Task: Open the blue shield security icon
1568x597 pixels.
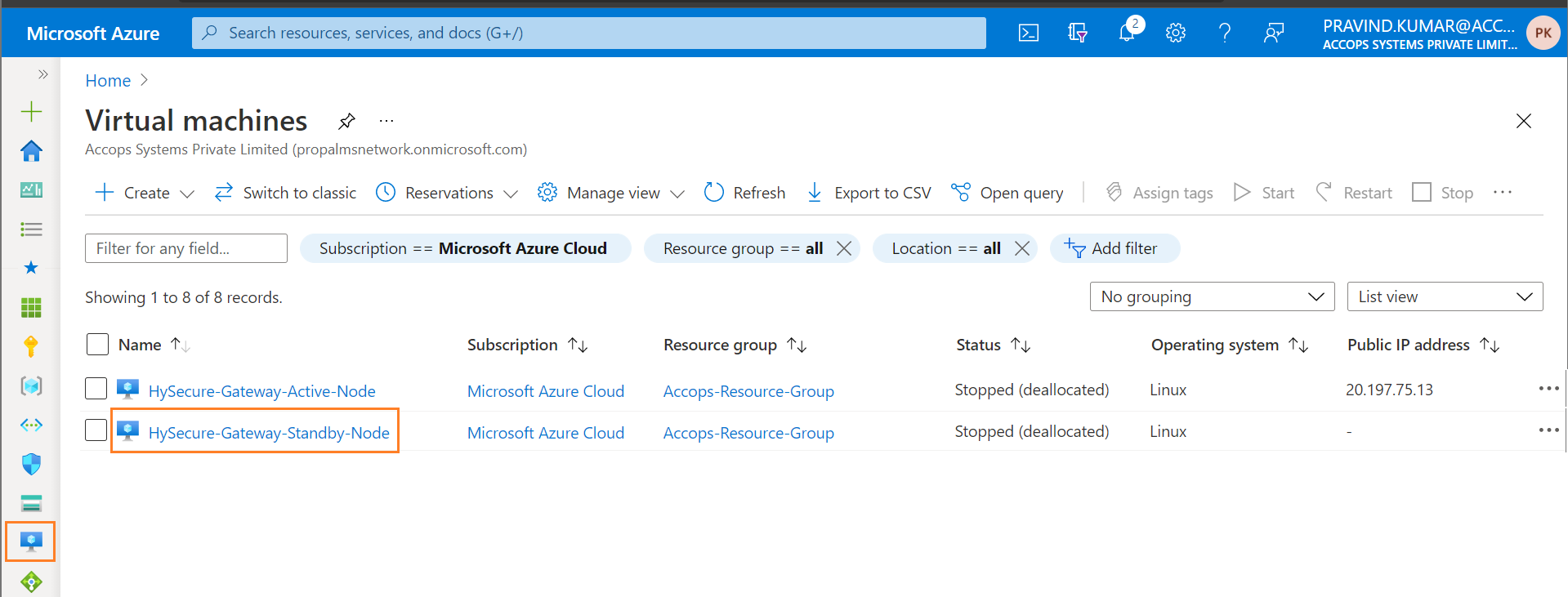Action: tap(31, 464)
